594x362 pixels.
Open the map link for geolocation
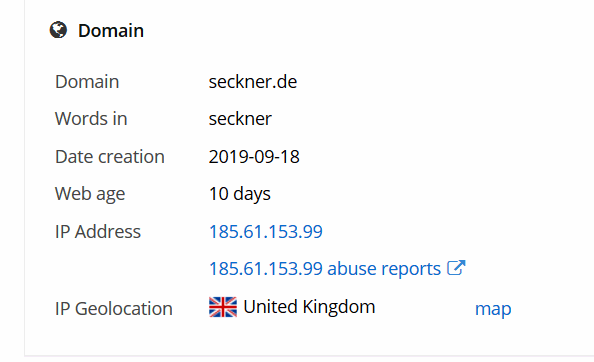[493, 309]
